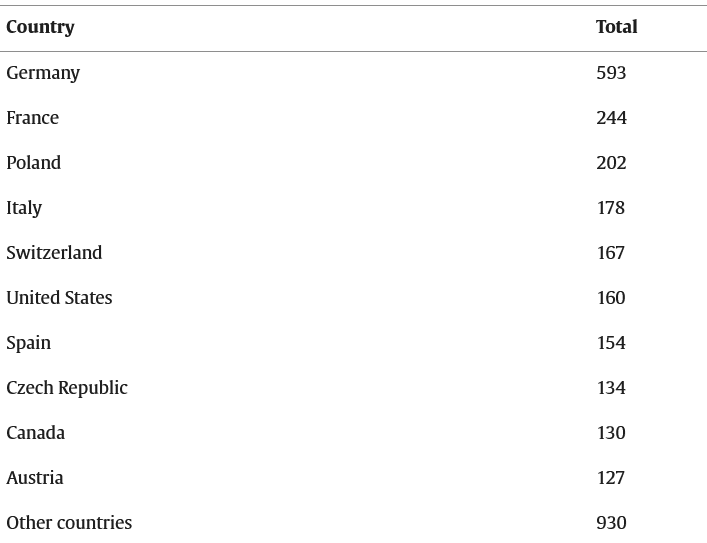The width and height of the screenshot is (707, 543).
Task: Click Czech Republic's total of 134
Action: [x=610, y=388]
